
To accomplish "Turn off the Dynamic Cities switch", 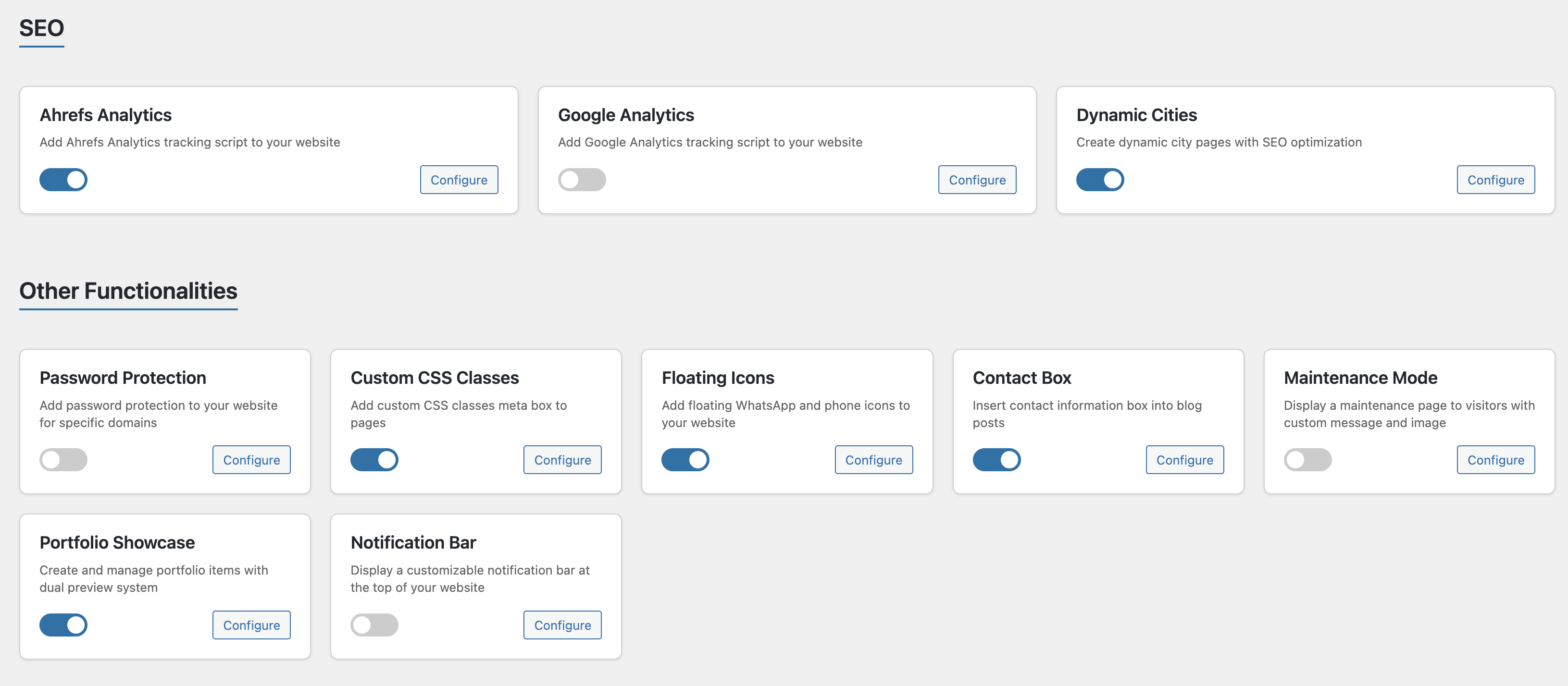I will coord(1099,180).
